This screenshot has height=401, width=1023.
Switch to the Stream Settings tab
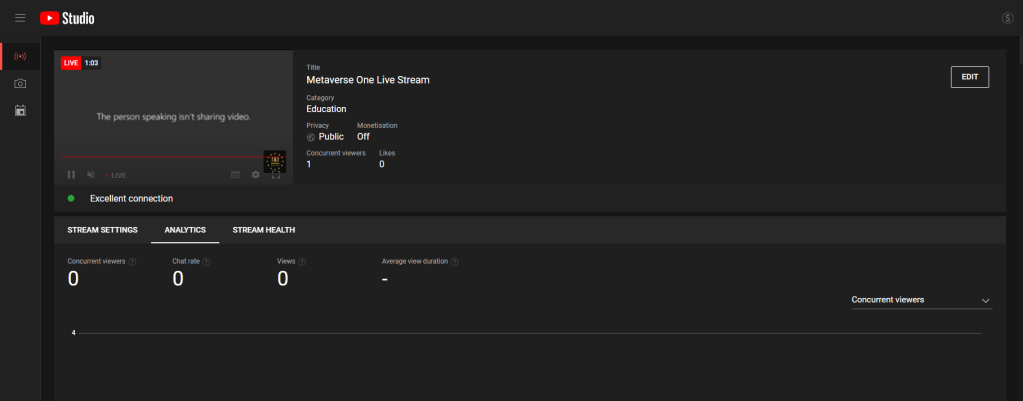[102, 230]
